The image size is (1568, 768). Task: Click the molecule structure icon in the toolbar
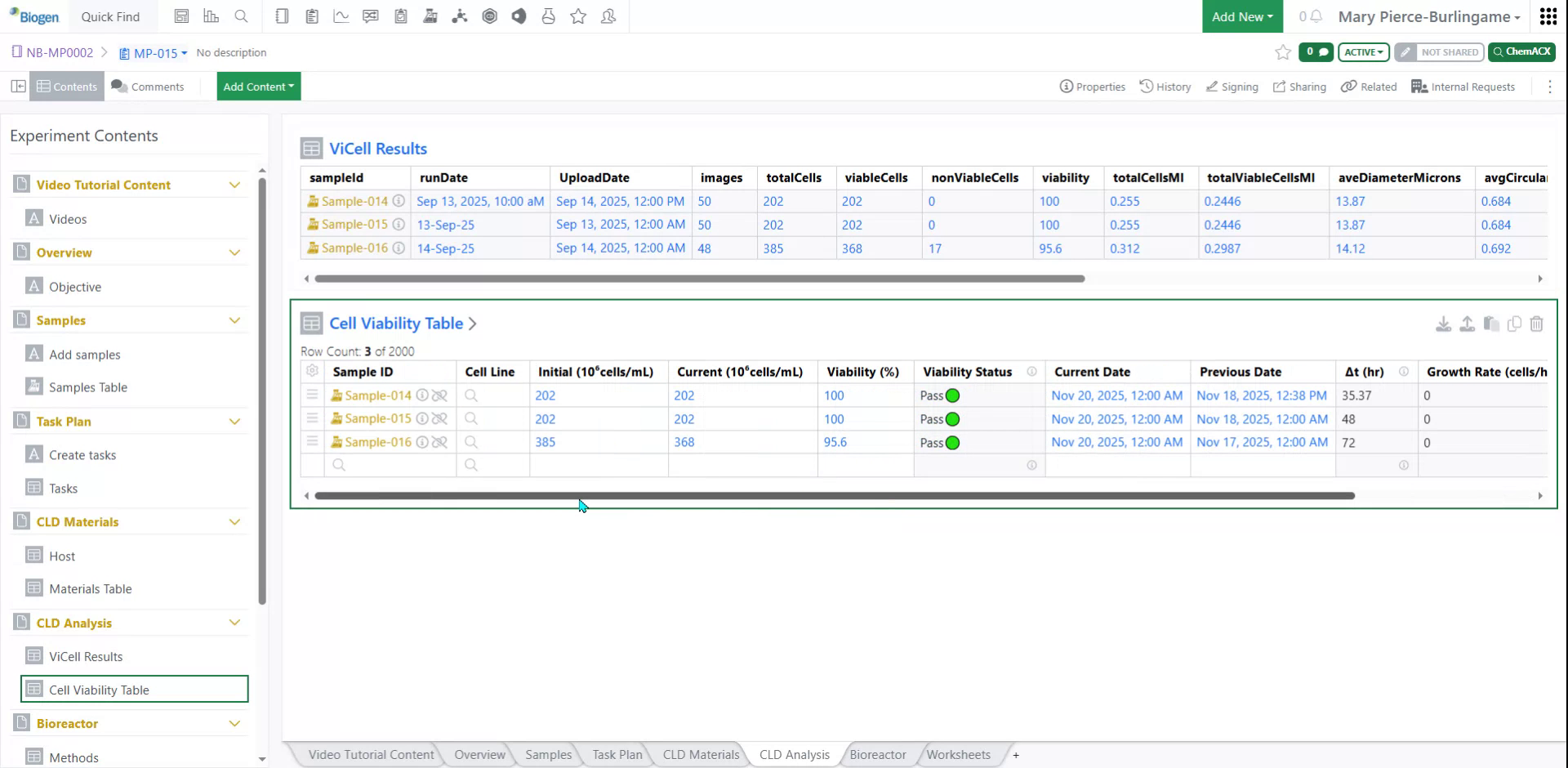pos(460,16)
